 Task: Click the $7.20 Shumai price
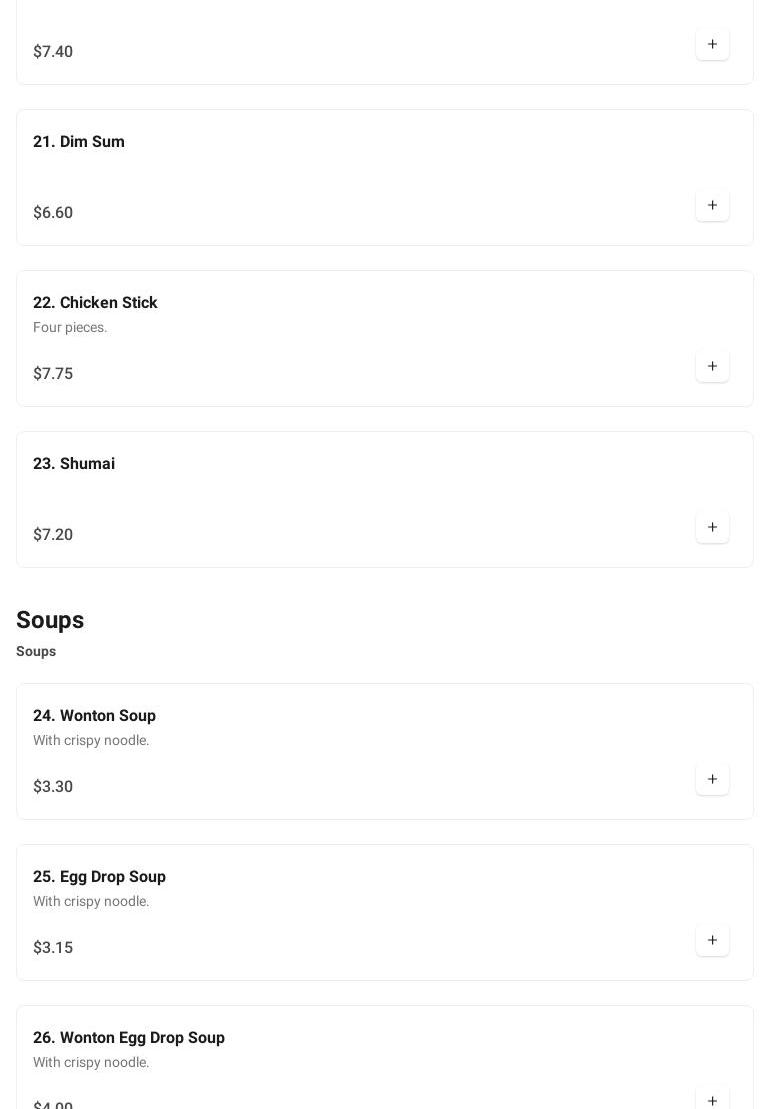[x=53, y=535]
